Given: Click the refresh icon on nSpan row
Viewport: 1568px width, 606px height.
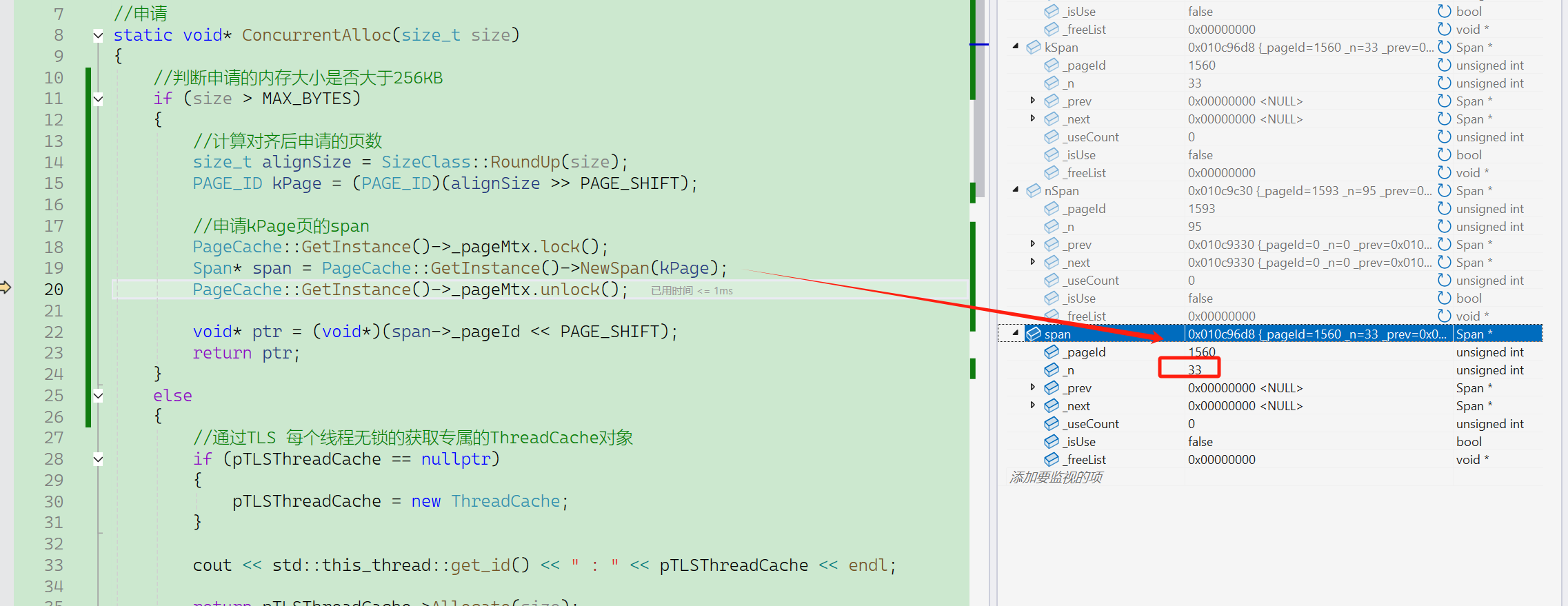Looking at the screenshot, I should [x=1445, y=190].
